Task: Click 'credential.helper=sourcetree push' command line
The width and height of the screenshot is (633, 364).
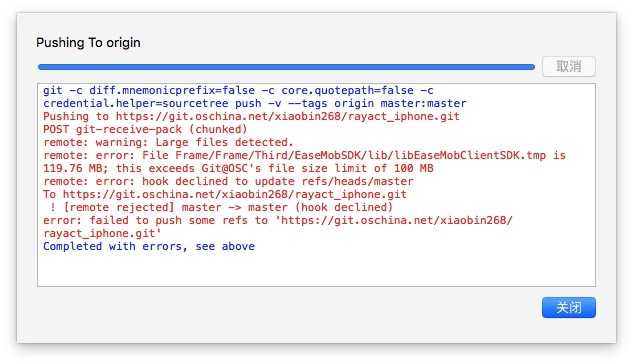Action: [255, 103]
